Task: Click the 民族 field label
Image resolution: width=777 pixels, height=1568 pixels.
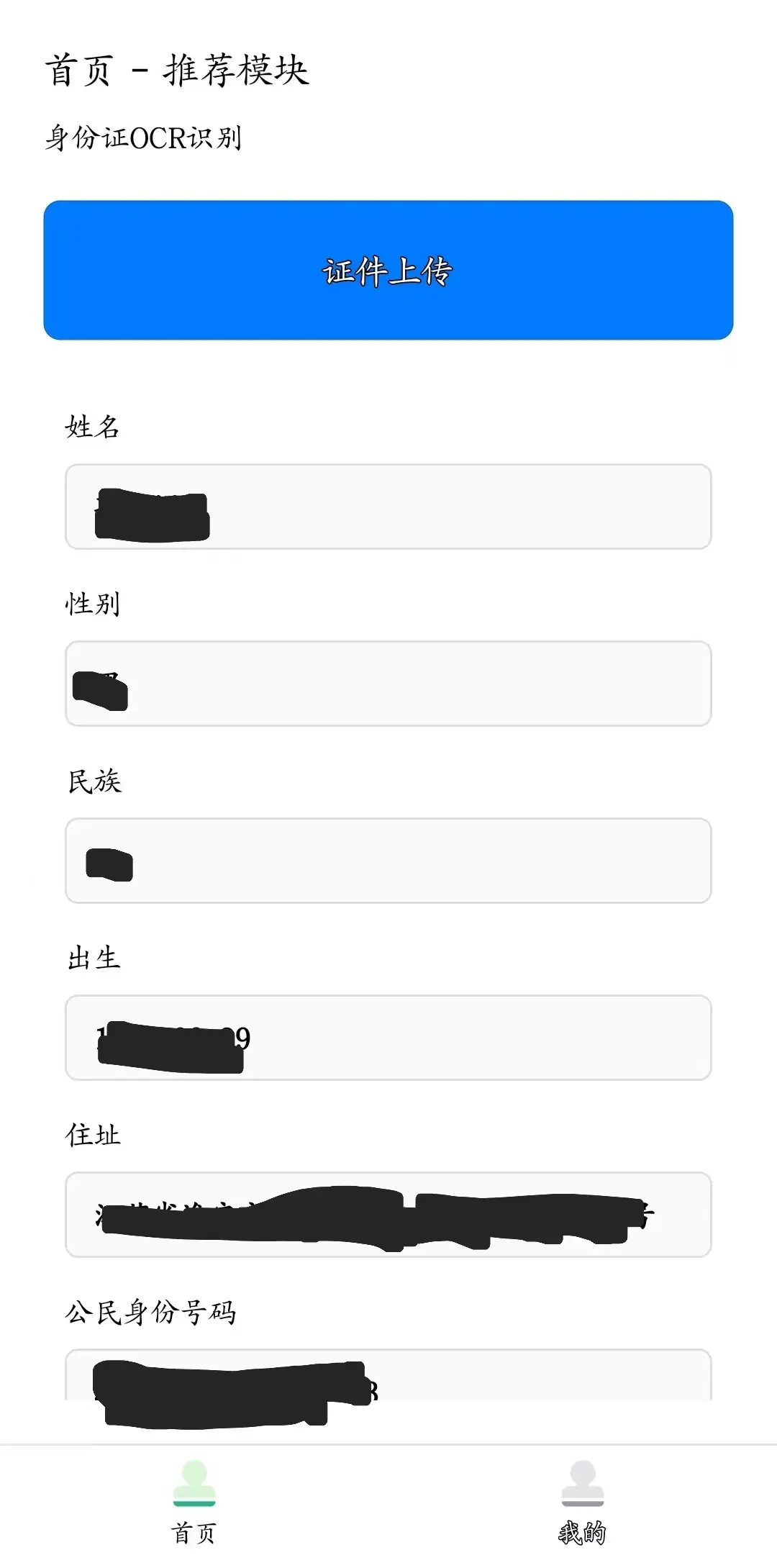Action: point(94,781)
